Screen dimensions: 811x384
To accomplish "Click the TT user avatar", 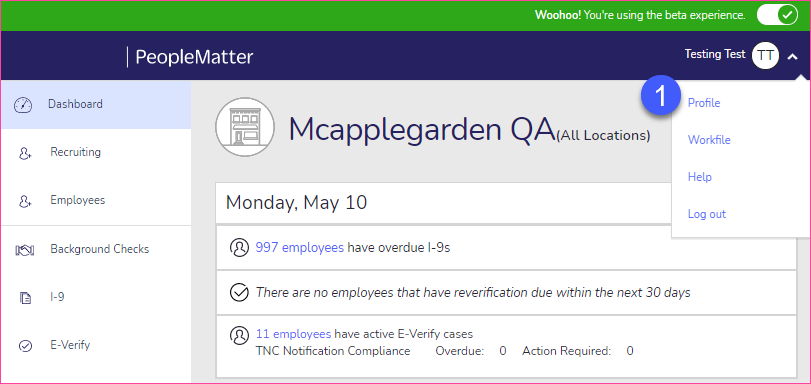I will click(x=765, y=55).
